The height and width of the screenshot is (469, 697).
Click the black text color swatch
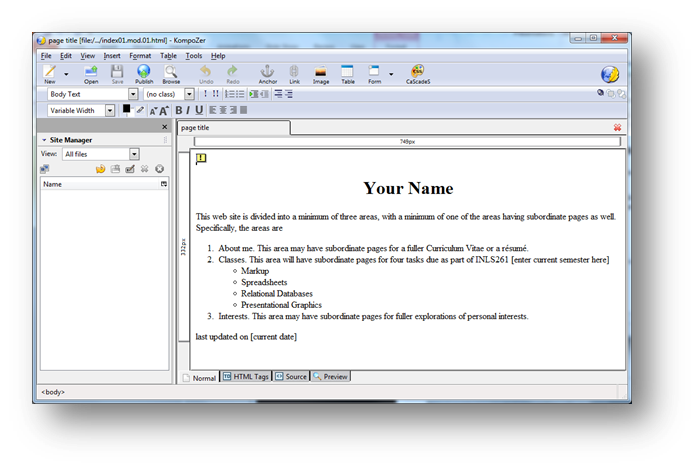127,109
